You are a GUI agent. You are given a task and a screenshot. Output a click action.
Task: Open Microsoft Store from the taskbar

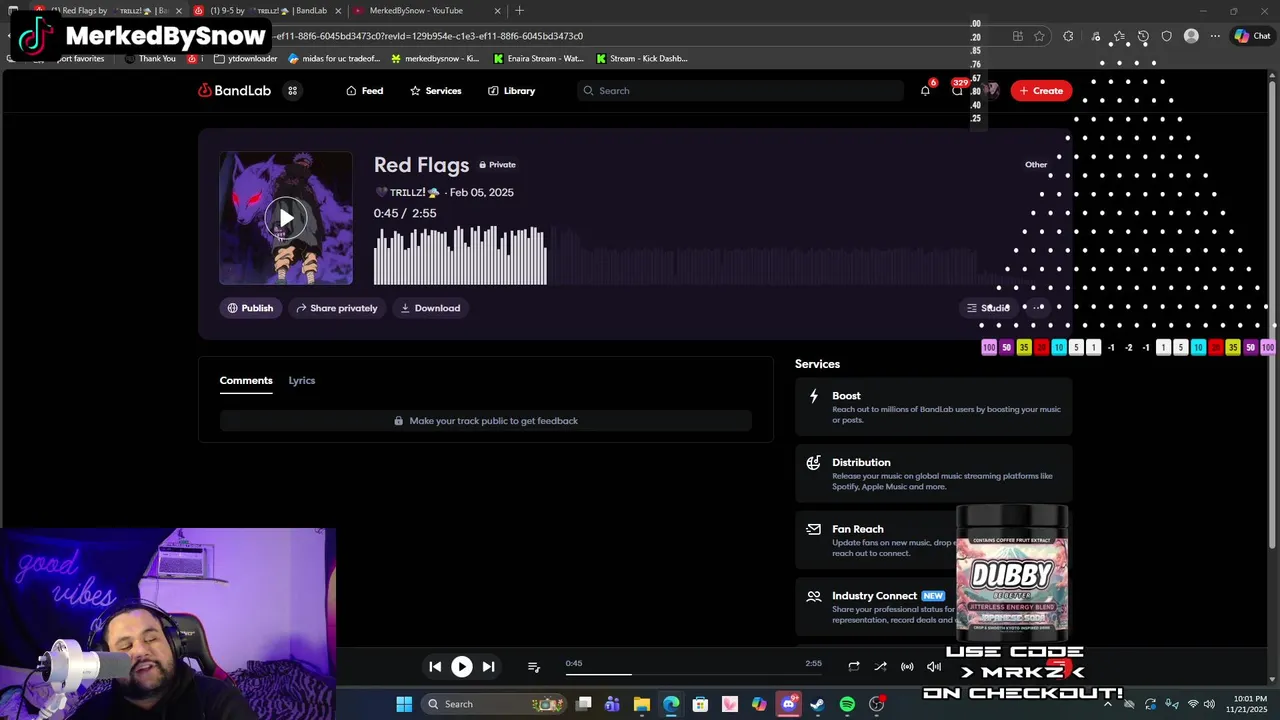701,704
